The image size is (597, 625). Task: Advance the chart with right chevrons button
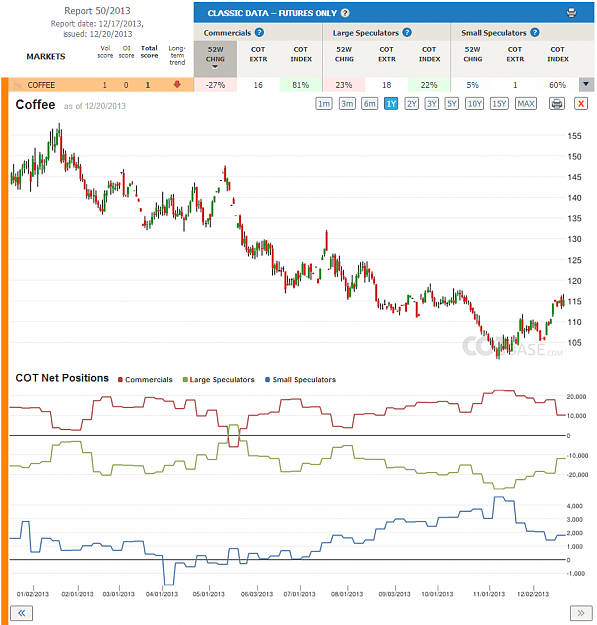pyautogui.click(x=581, y=613)
